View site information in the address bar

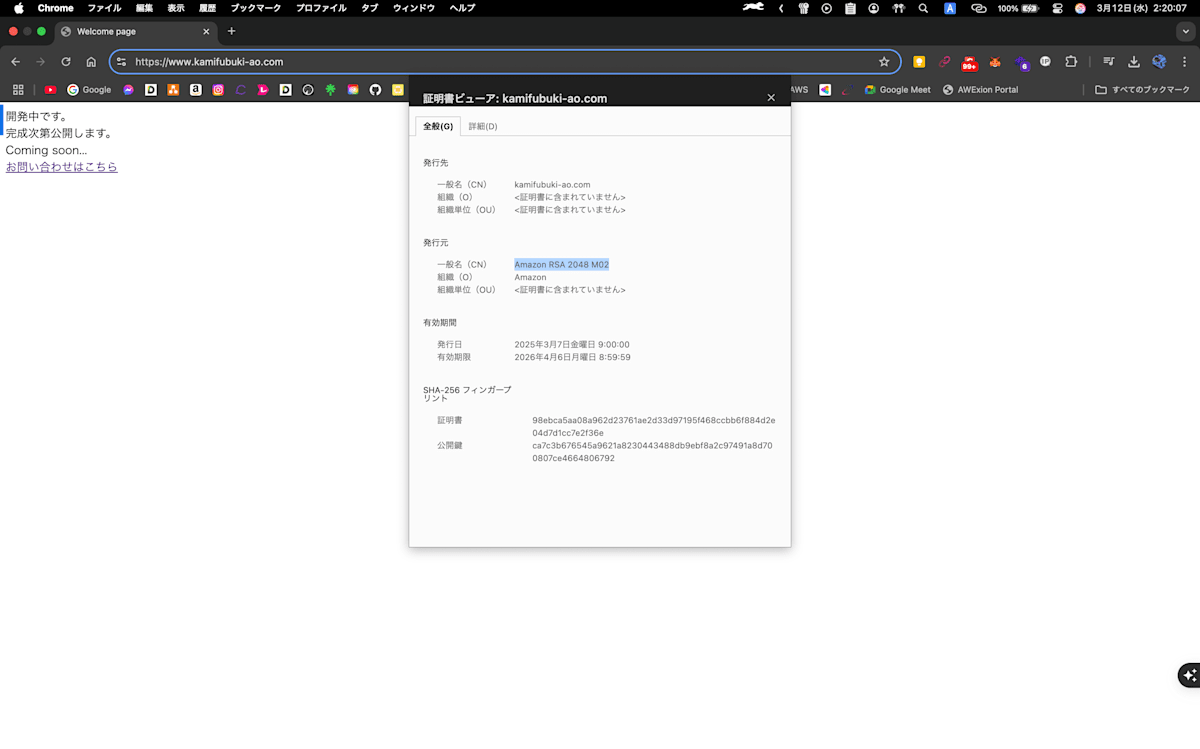tap(120, 60)
